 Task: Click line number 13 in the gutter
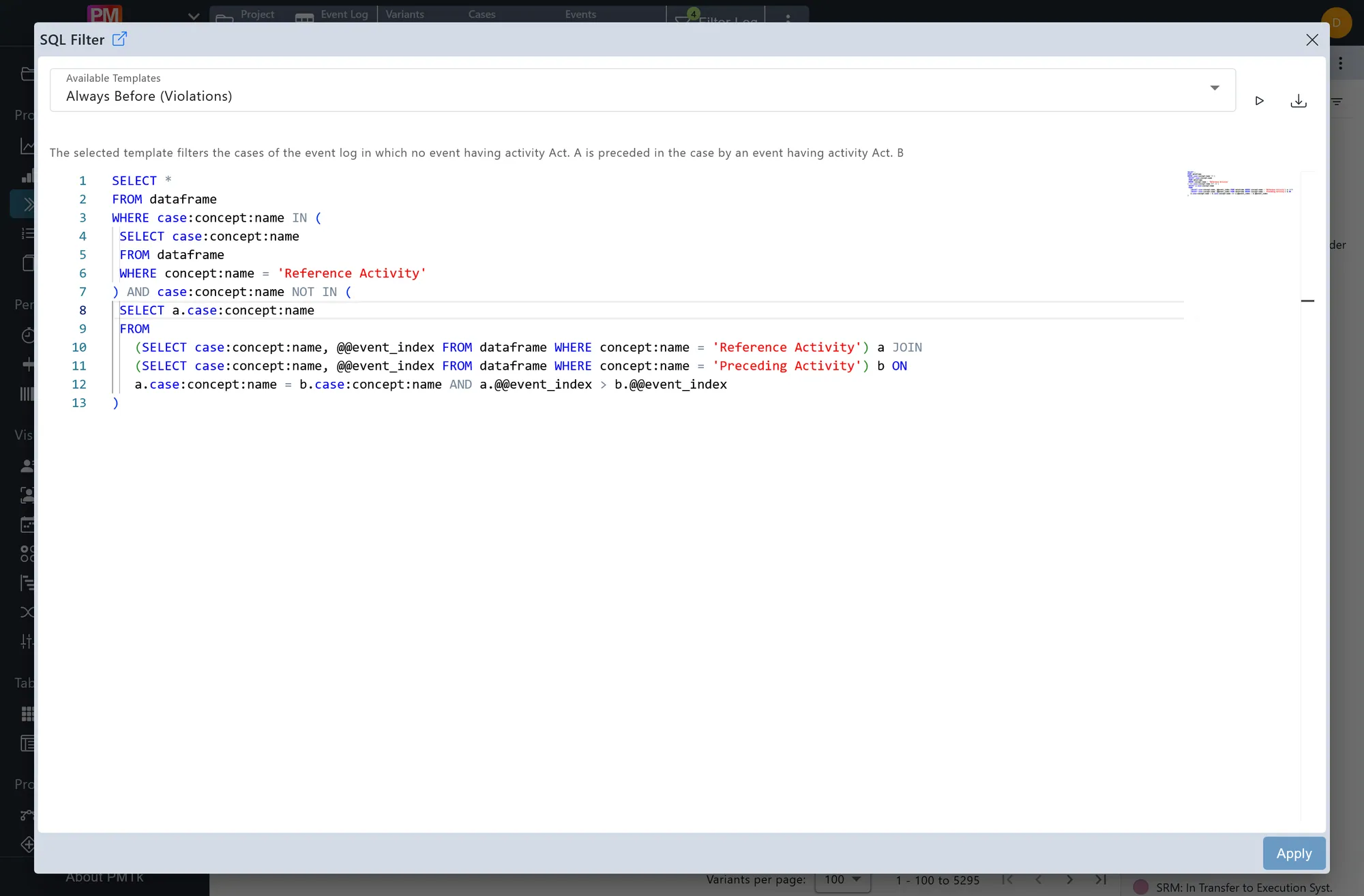pos(79,403)
